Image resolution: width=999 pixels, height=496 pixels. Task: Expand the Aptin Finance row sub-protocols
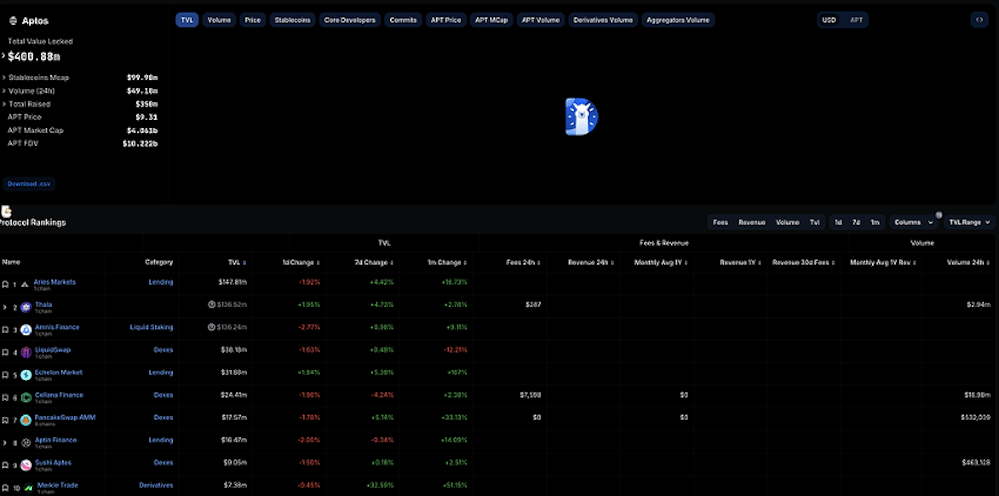[4, 443]
